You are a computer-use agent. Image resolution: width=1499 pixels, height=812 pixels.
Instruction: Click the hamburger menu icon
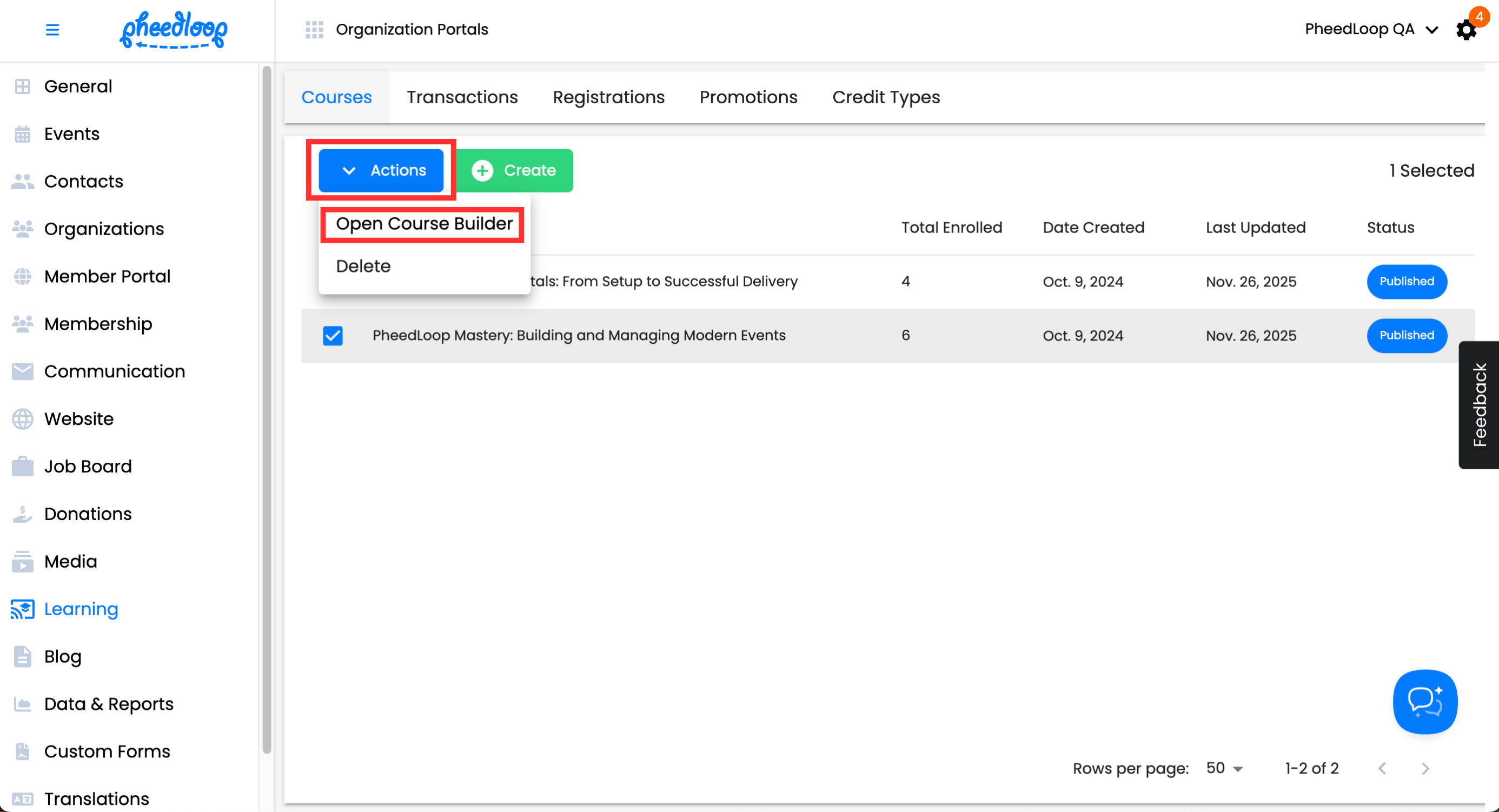click(x=52, y=30)
